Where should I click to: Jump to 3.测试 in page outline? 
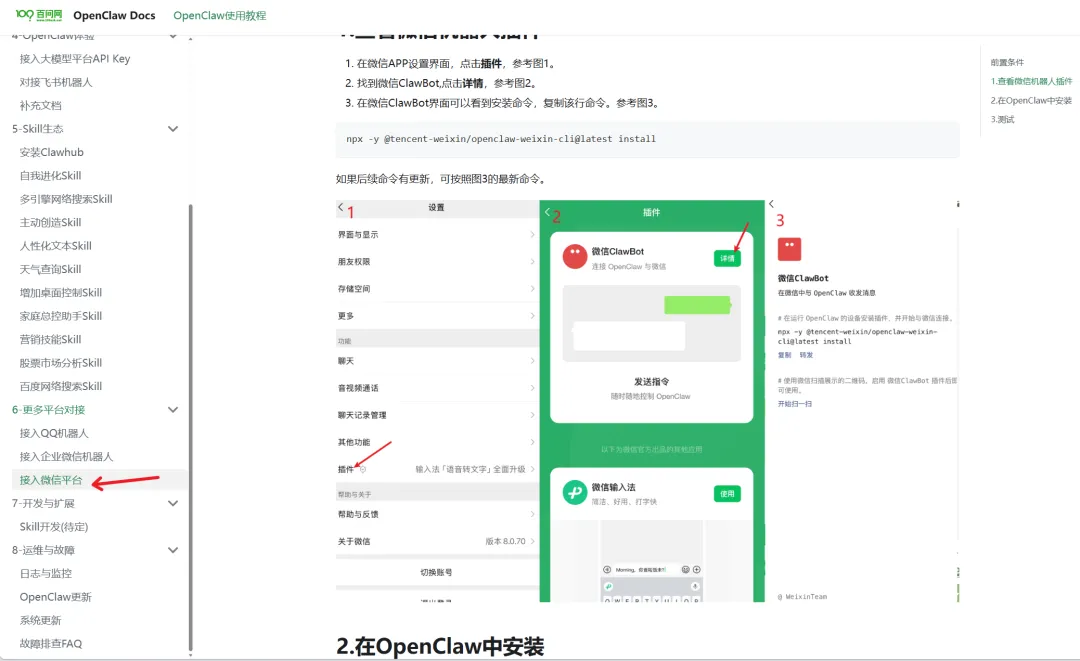1002,119
